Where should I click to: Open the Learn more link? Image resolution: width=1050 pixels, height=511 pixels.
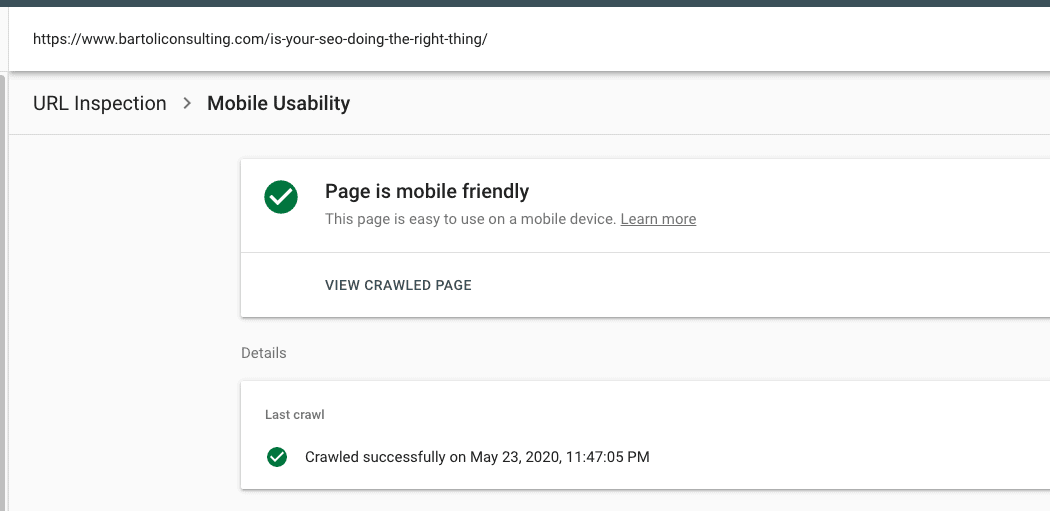pyautogui.click(x=658, y=219)
